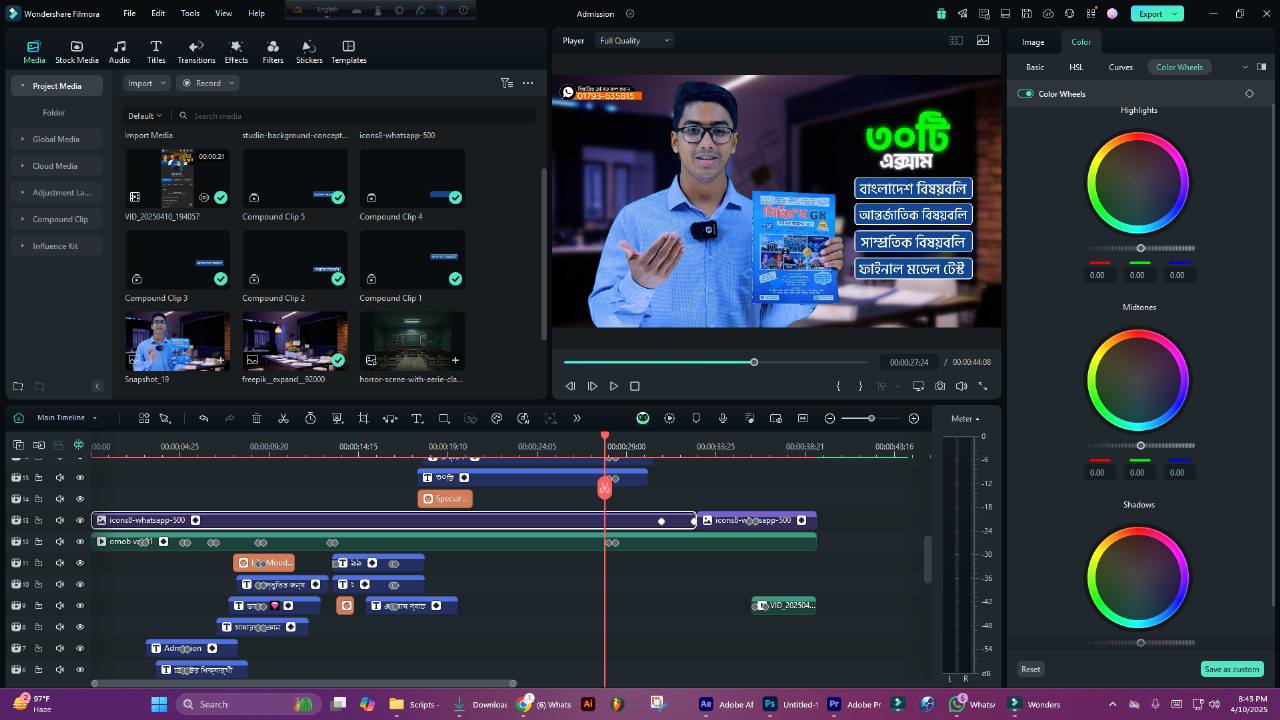Open the Main Timeline dropdown
The image size is (1280, 720).
pos(66,418)
